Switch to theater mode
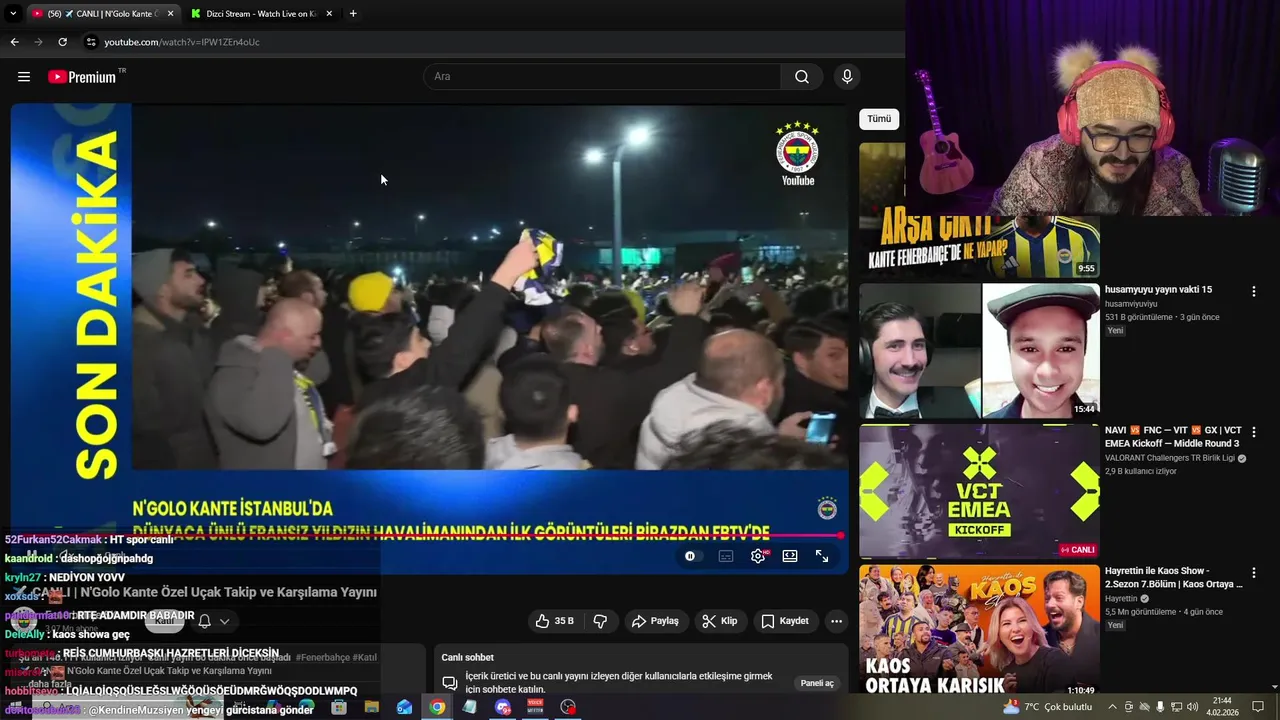 pos(790,556)
